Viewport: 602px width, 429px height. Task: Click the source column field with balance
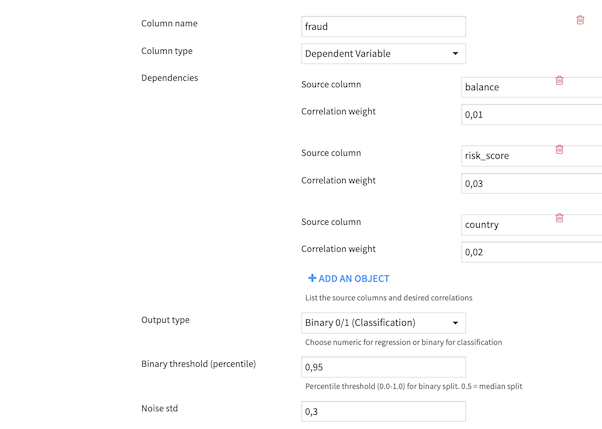[x=505, y=88]
